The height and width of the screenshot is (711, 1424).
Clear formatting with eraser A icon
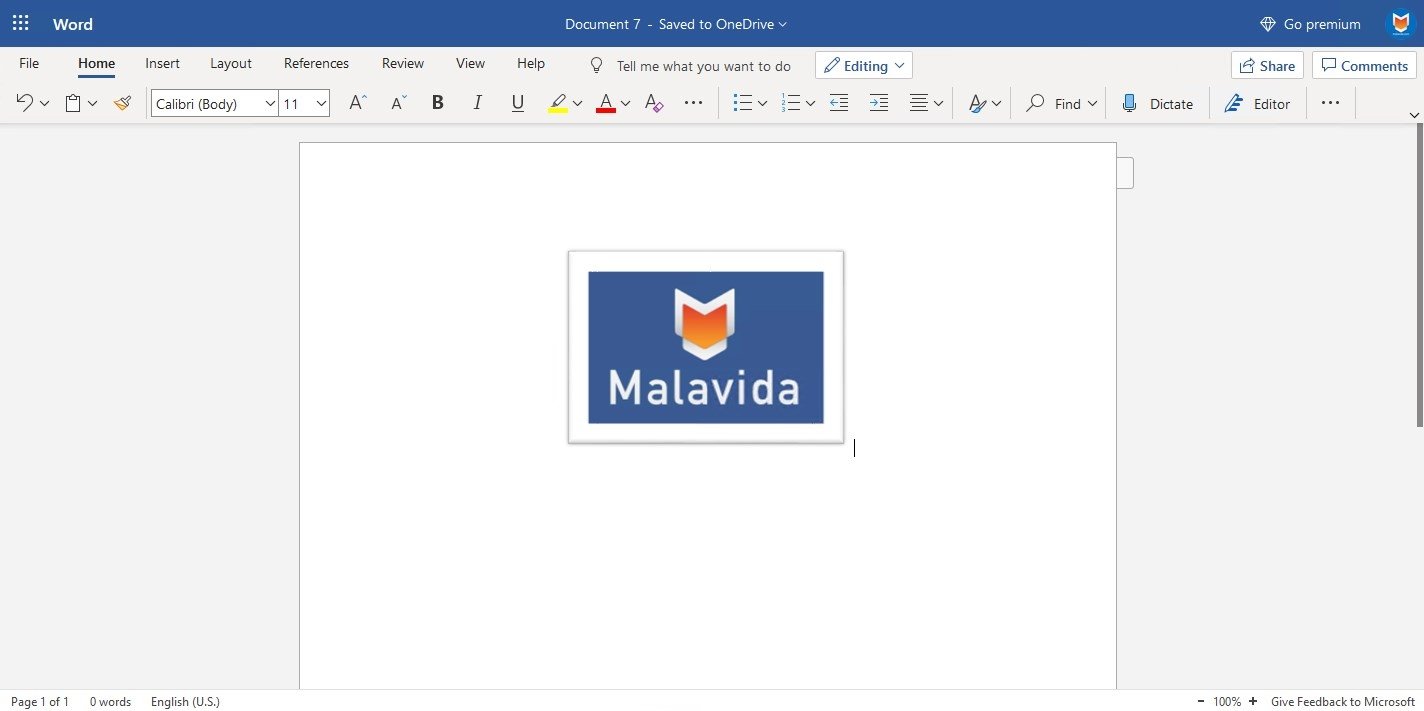[654, 103]
